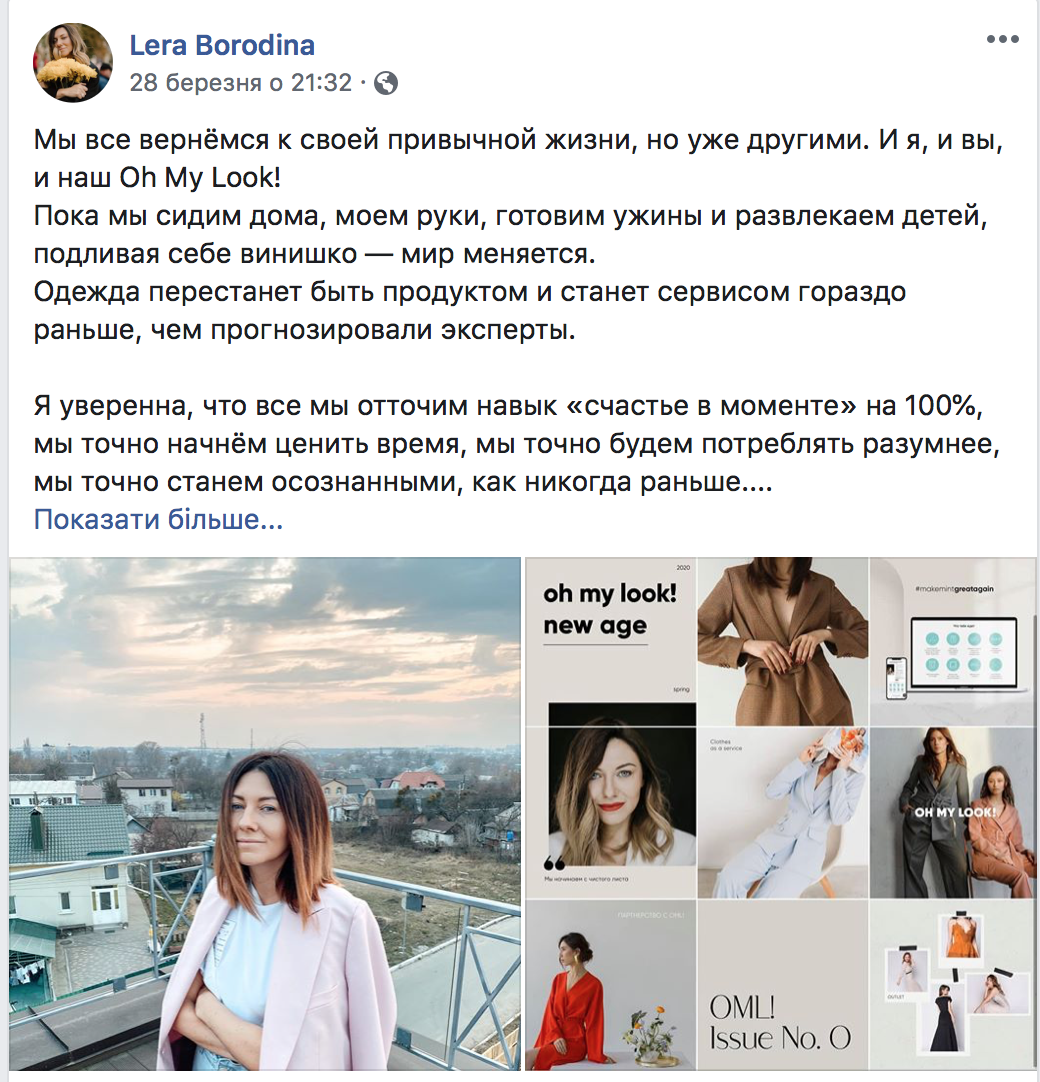
Task: Open the red dress with flowers tile
Action: click(x=611, y=985)
